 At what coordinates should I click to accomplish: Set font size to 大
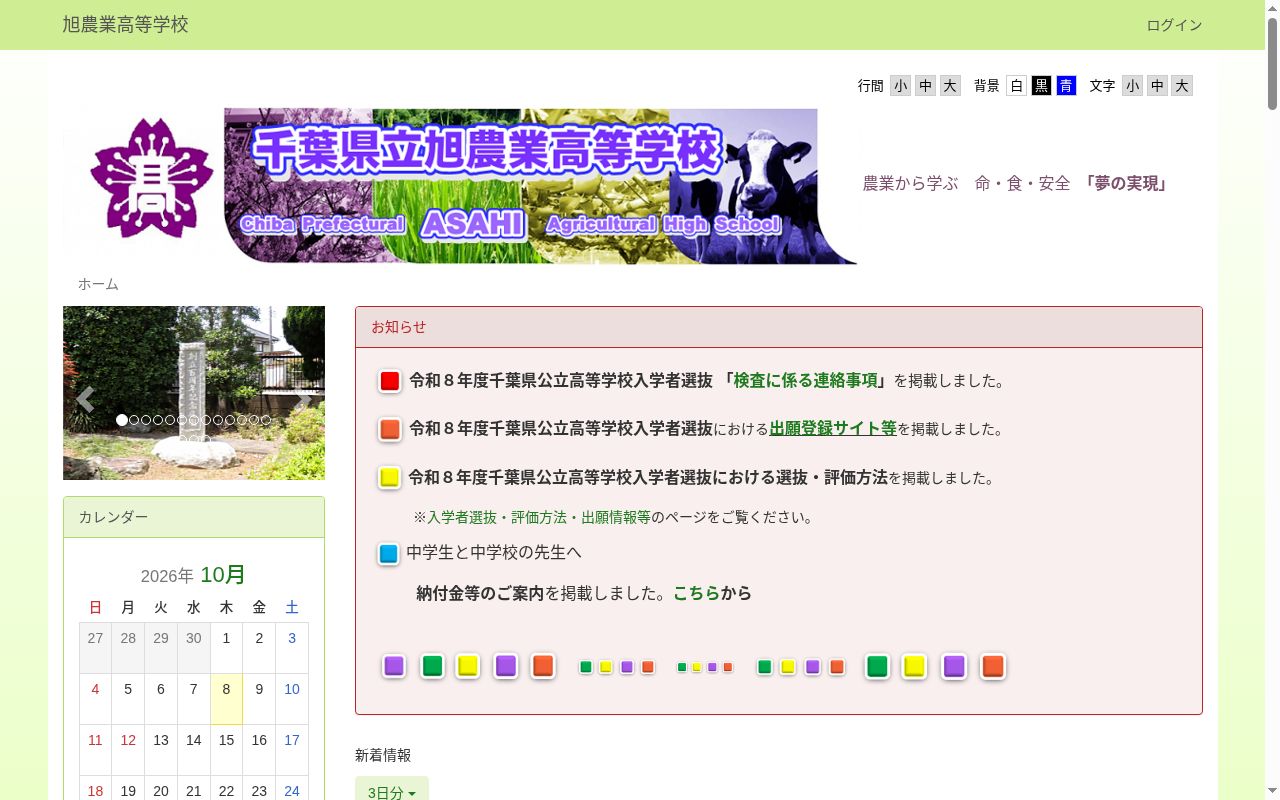(1182, 86)
